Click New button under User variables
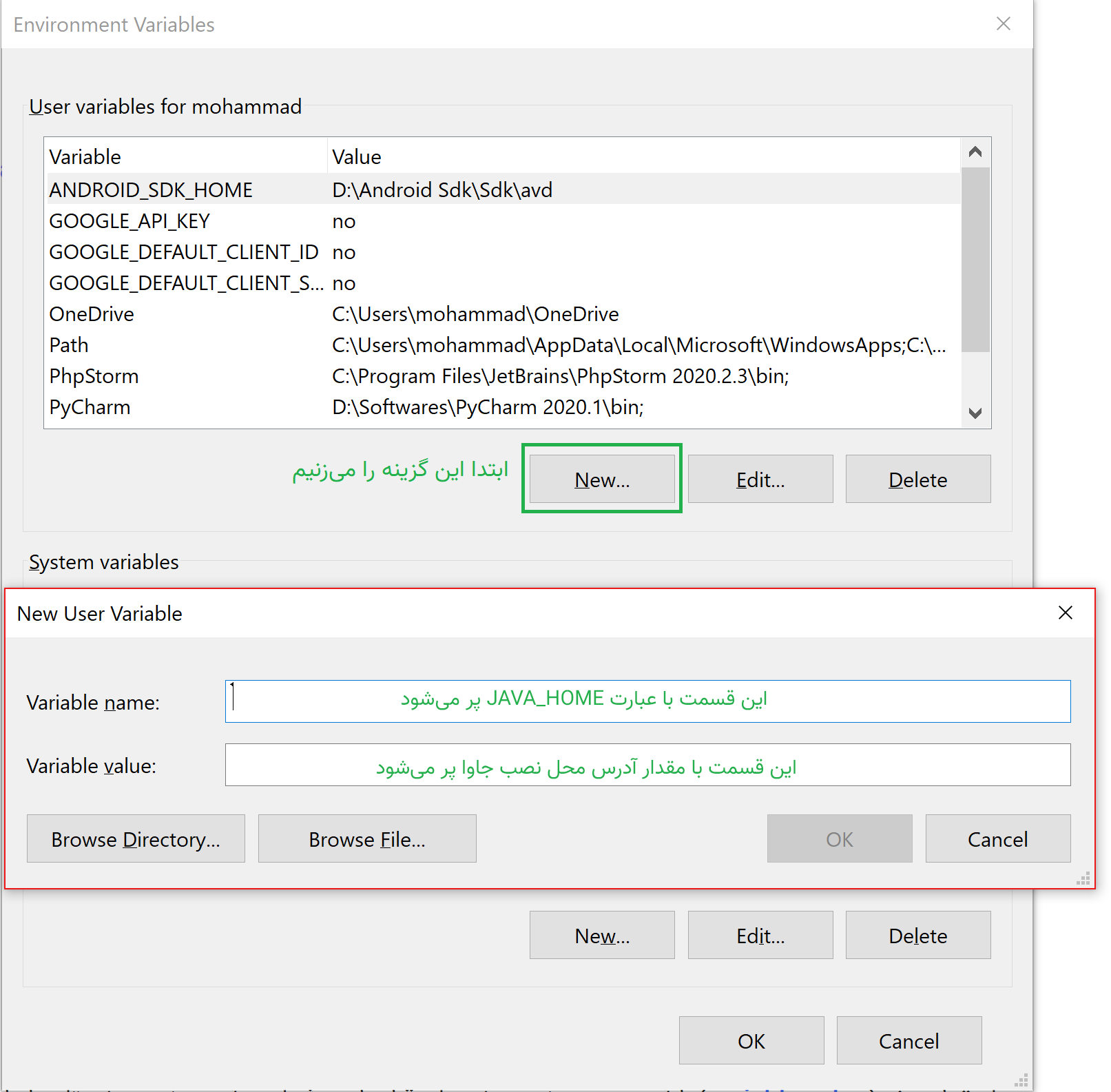 tap(602, 479)
